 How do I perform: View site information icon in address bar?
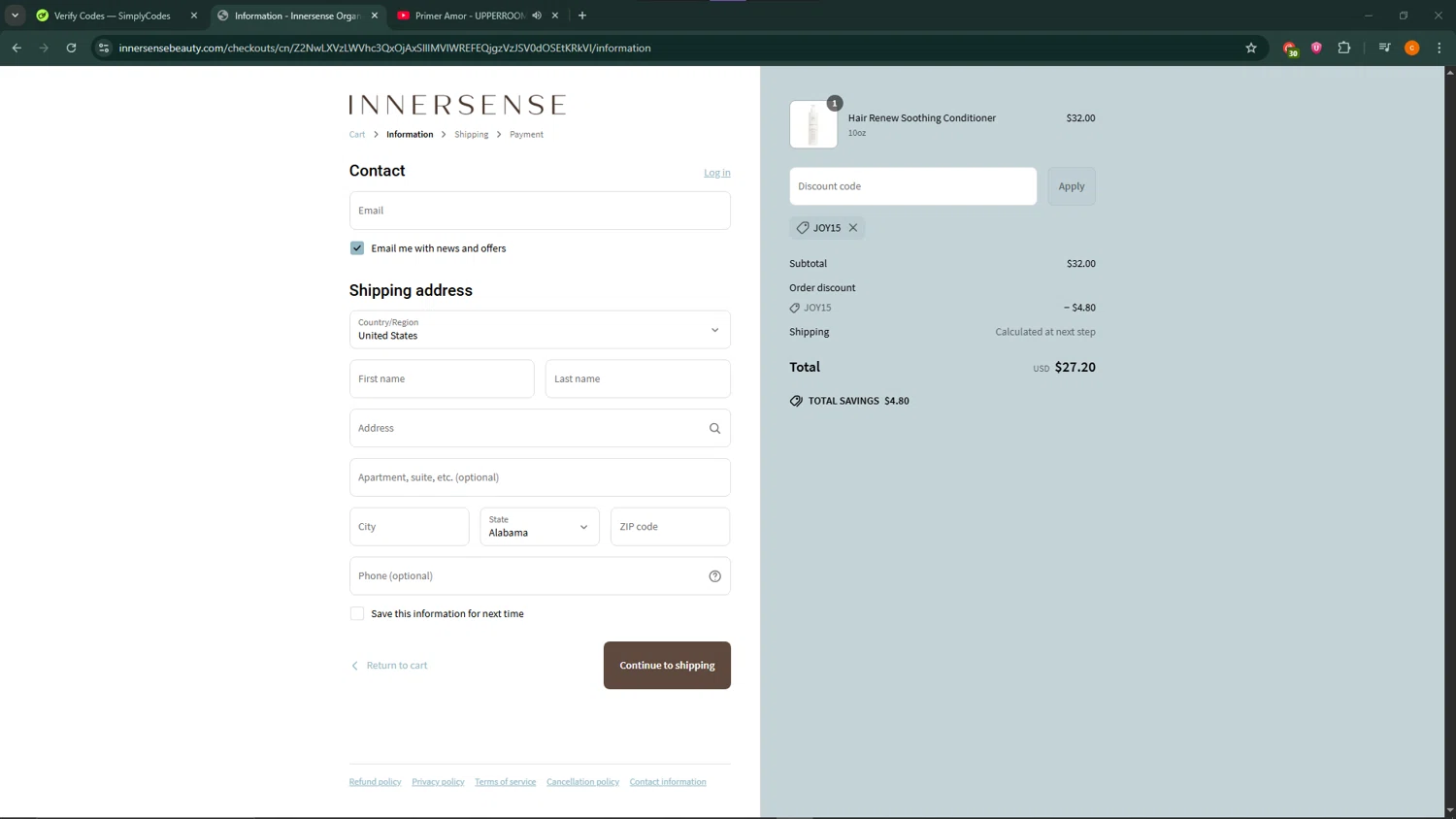coord(104,48)
